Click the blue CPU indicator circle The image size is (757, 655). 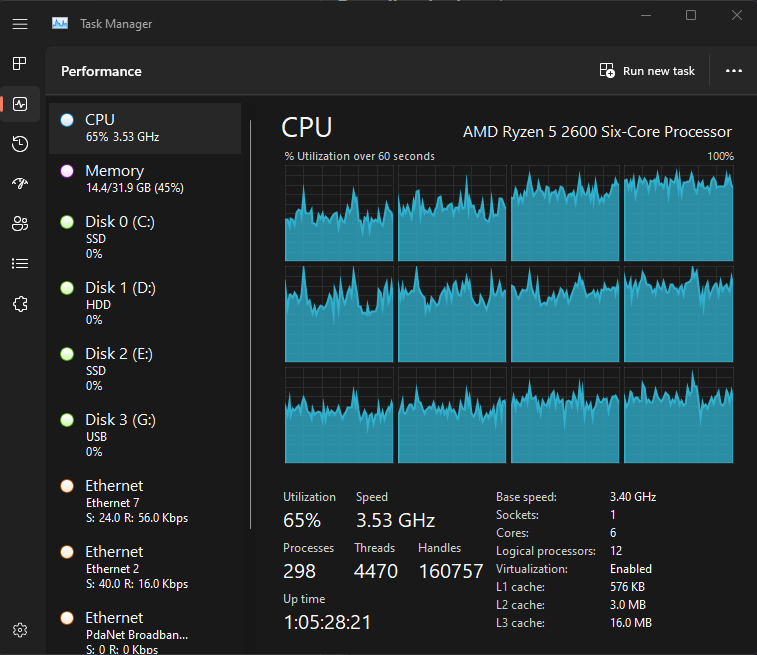[67, 120]
